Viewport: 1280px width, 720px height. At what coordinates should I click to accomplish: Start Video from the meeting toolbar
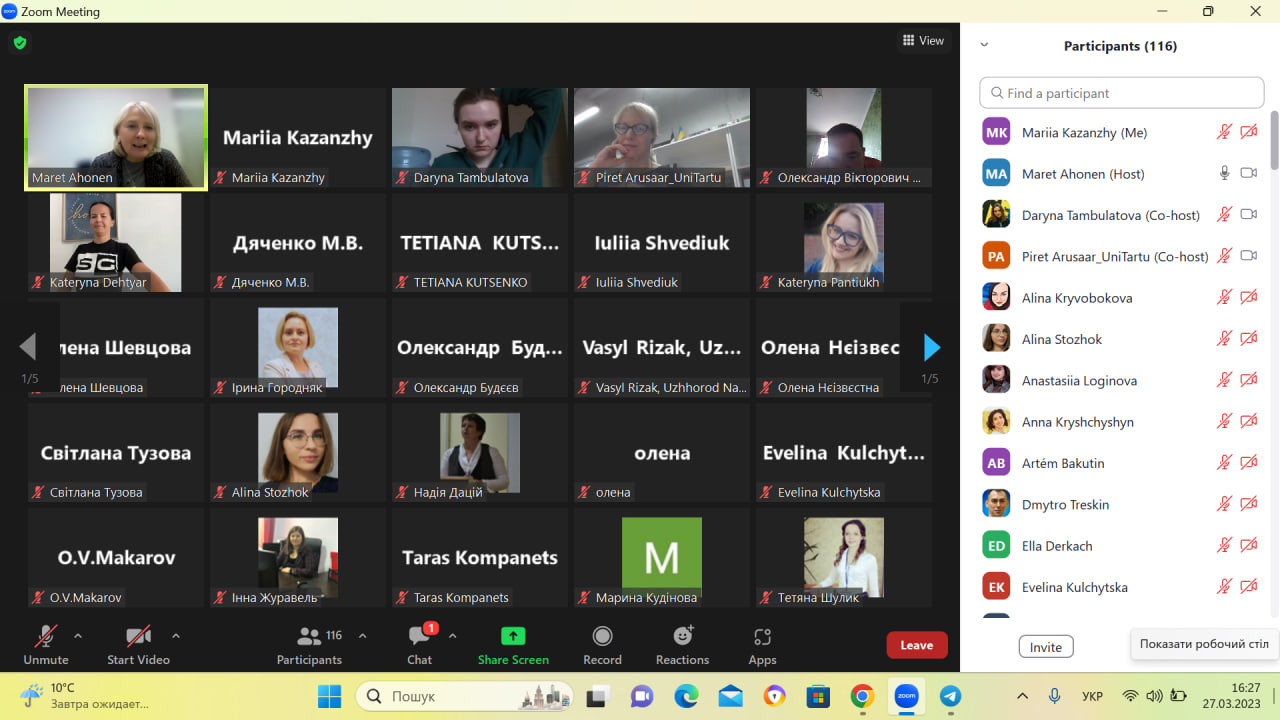[138, 645]
